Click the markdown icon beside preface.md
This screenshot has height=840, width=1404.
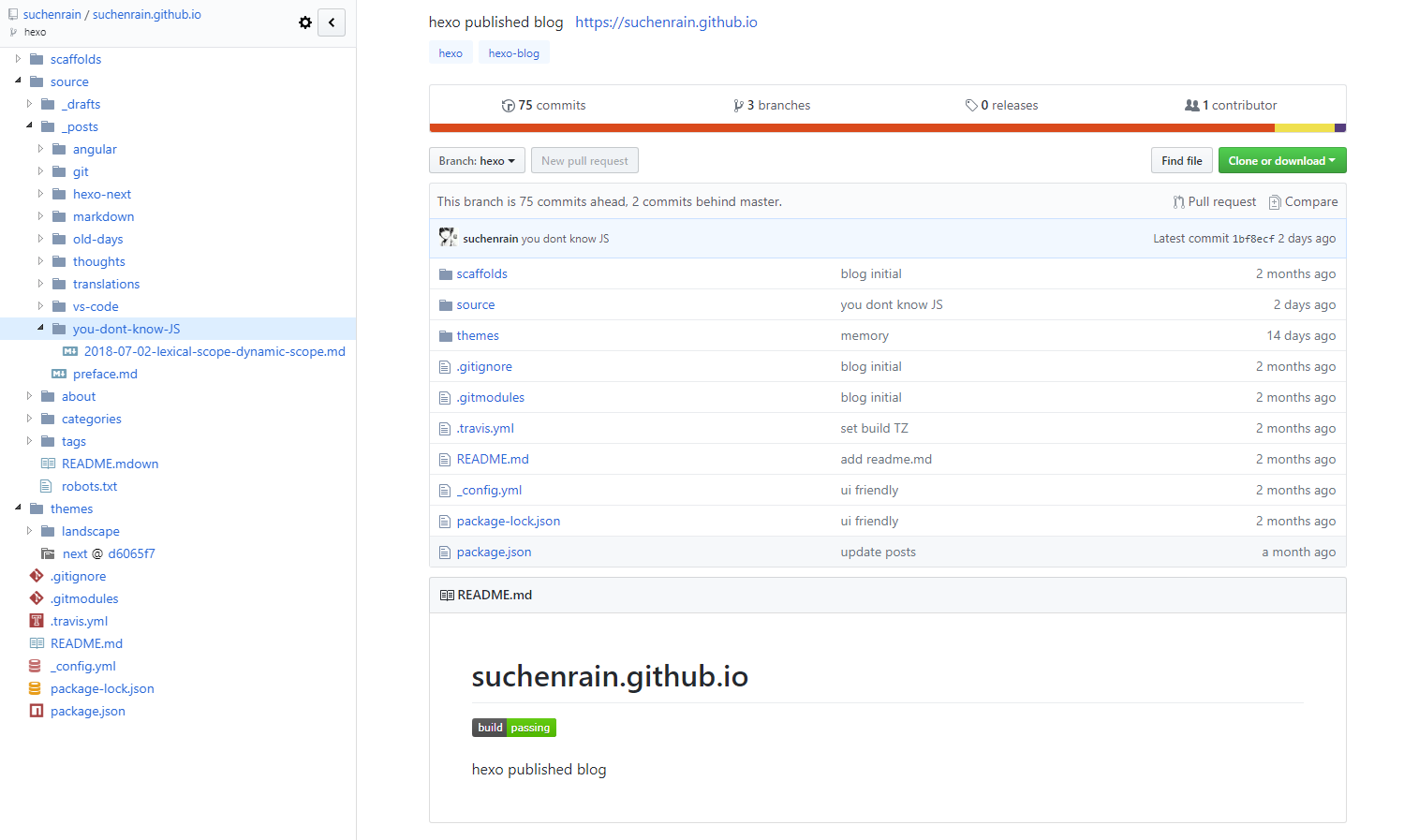[x=59, y=374]
